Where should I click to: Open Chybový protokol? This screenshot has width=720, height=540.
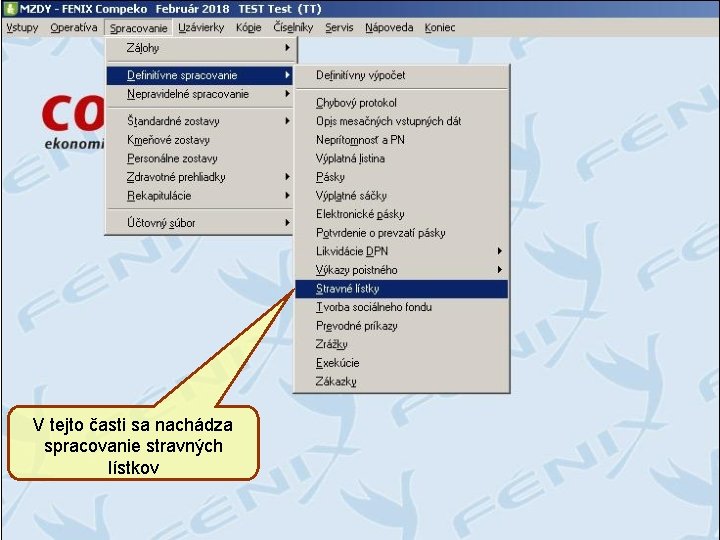tap(402, 103)
